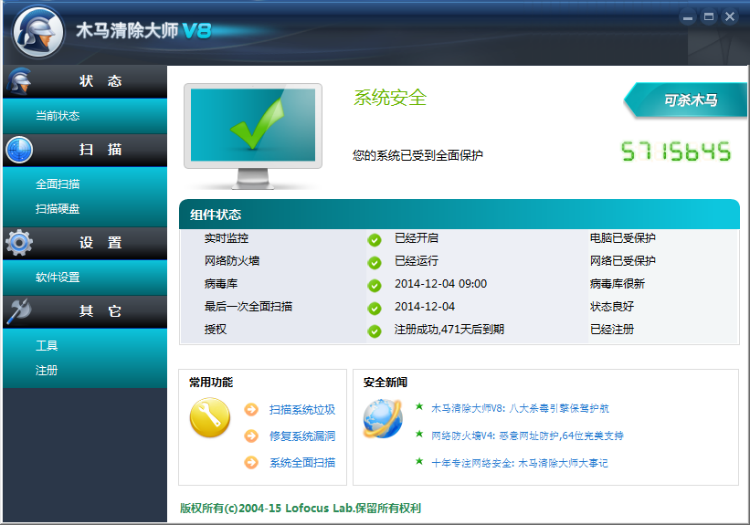Open the 系统全面扫描 link

(x=302, y=463)
